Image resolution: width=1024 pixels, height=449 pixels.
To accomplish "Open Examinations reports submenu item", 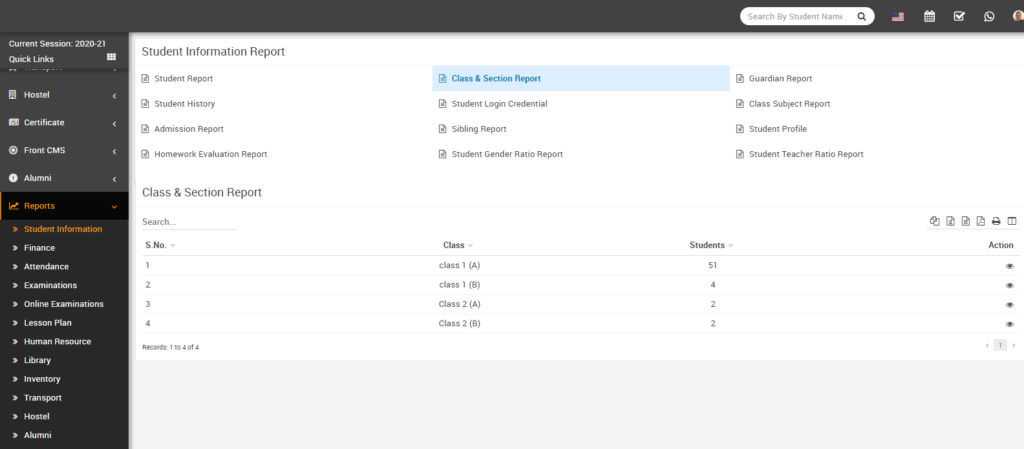I will point(50,285).
